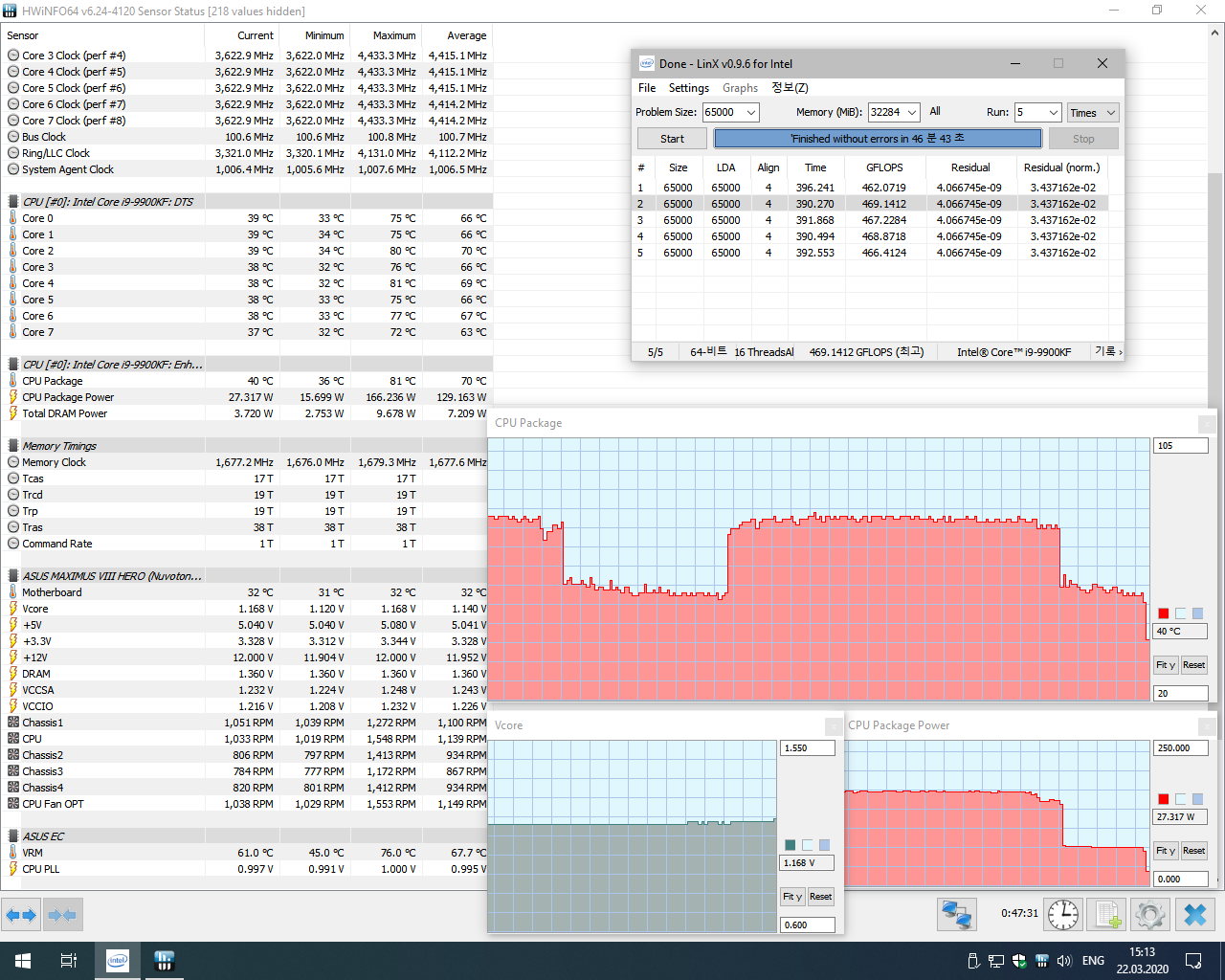Click Reset on the CPU Package graph

pyautogui.click(x=1193, y=665)
